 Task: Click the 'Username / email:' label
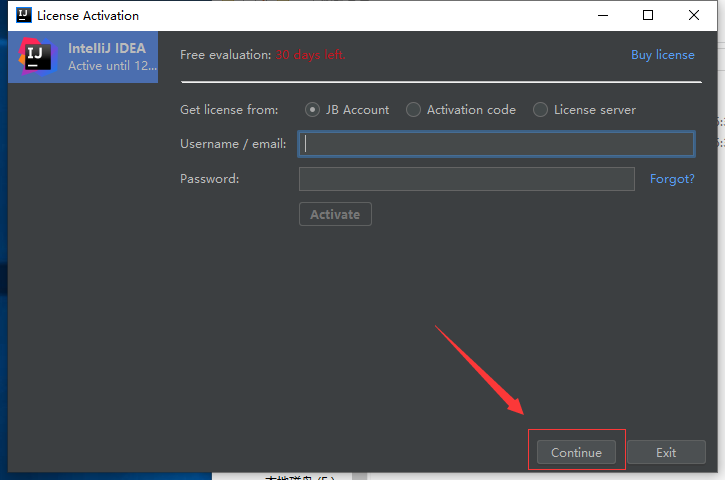point(233,144)
